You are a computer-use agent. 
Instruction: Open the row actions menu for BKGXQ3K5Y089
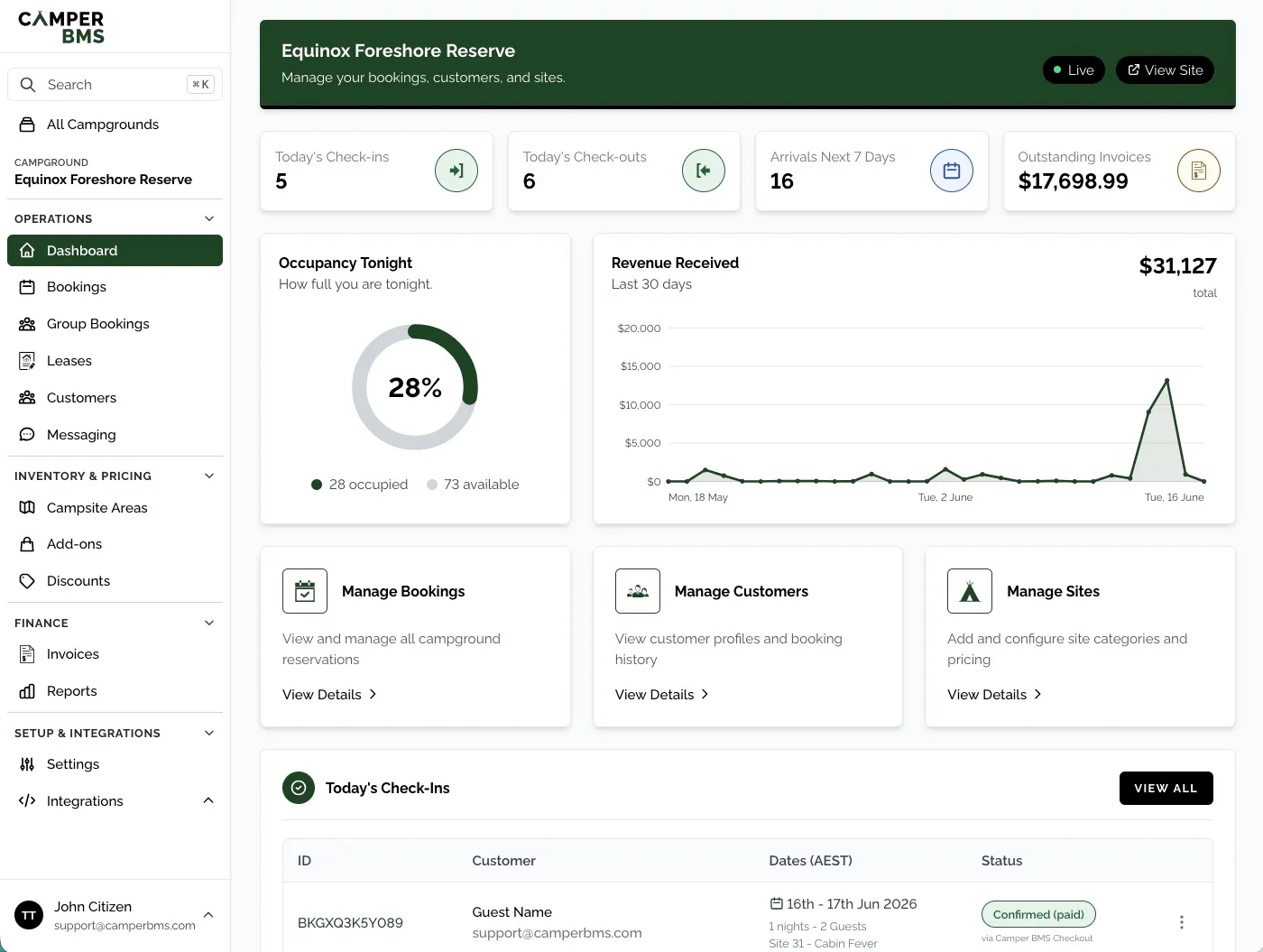click(x=1181, y=922)
